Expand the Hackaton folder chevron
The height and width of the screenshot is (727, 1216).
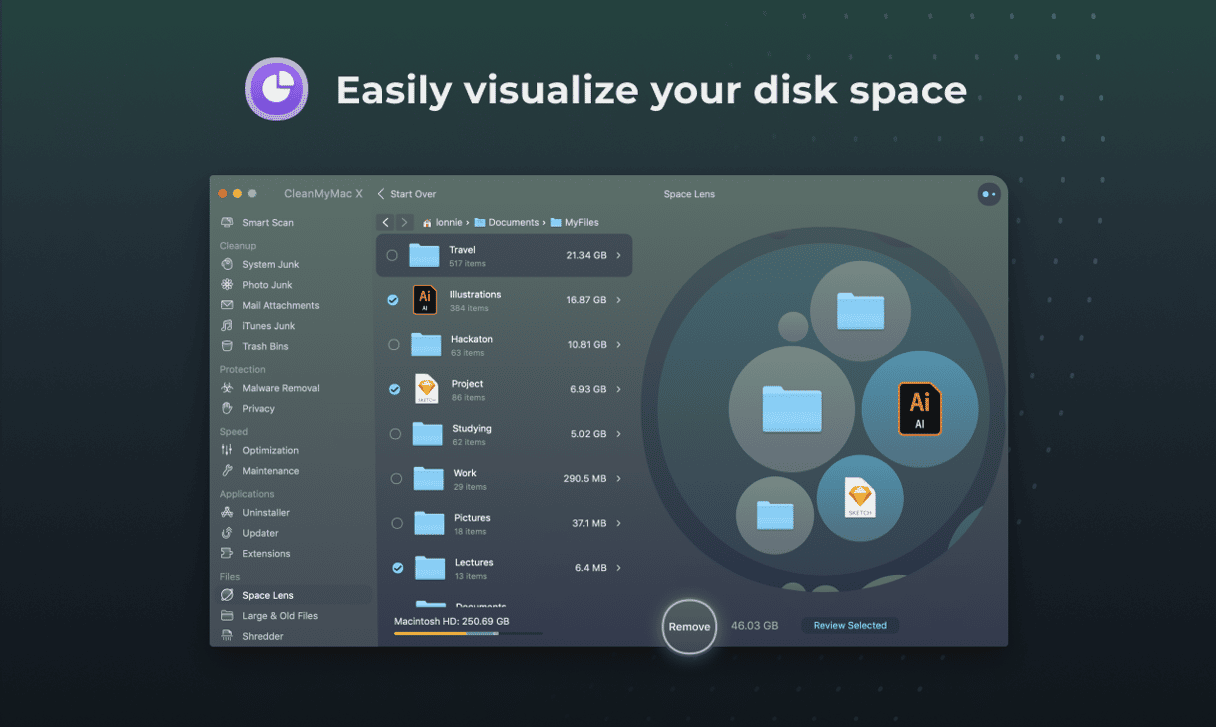(619, 345)
